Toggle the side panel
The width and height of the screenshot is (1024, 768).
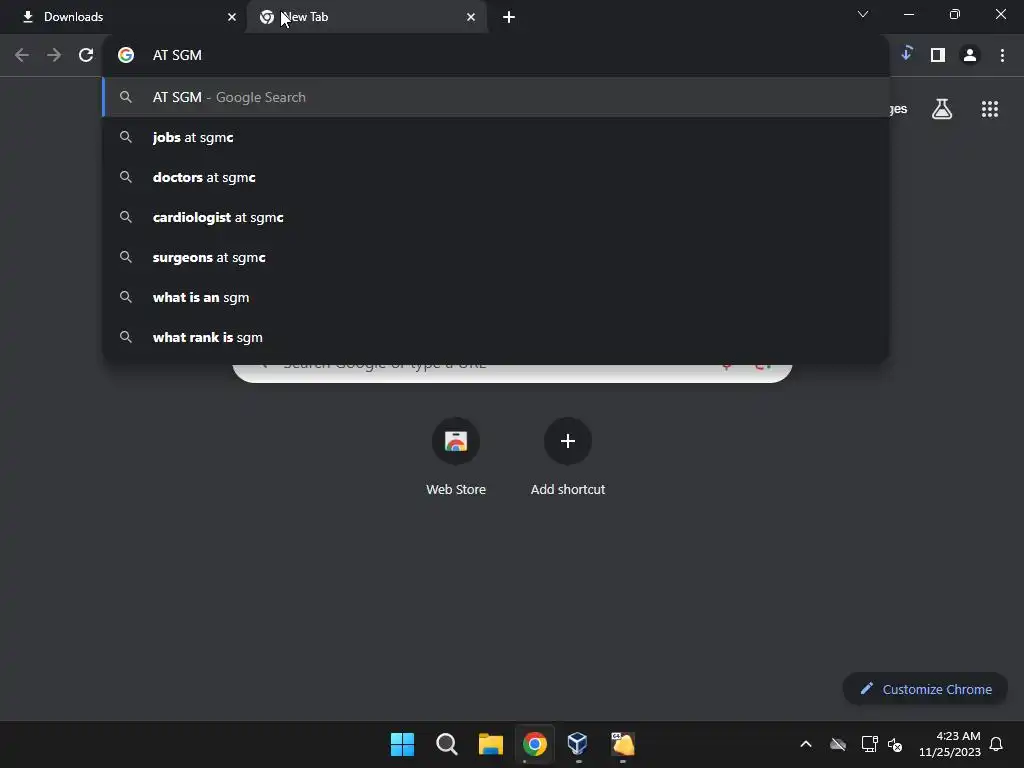(x=938, y=55)
